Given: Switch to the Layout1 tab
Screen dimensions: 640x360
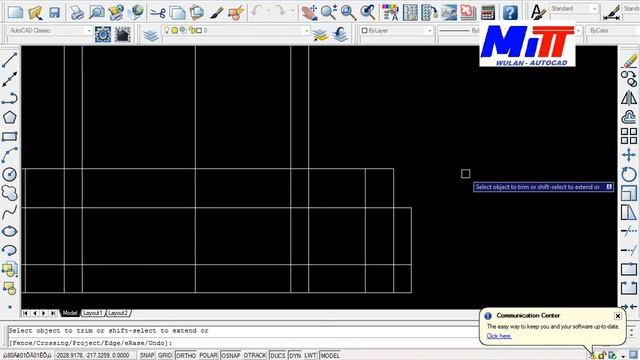Looking at the screenshot, I should (93, 313).
